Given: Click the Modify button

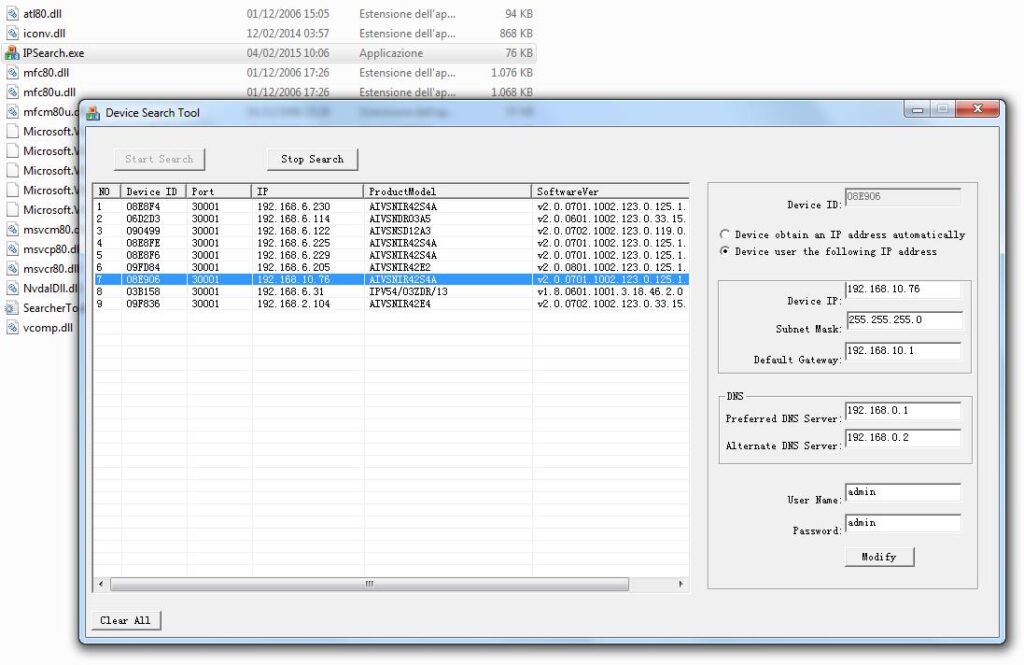Looking at the screenshot, I should pyautogui.click(x=879, y=557).
